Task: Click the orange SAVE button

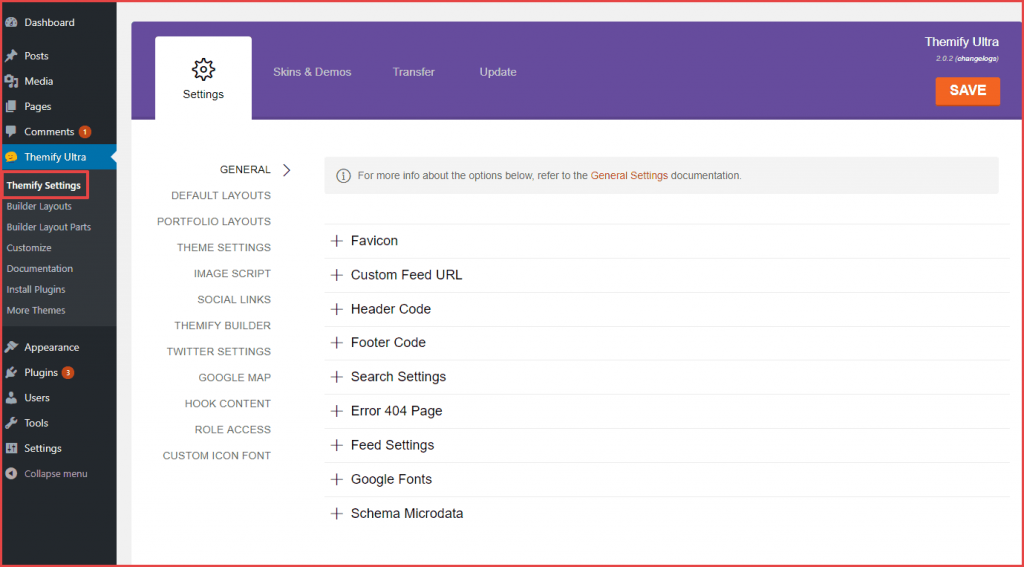Action: pos(967,91)
